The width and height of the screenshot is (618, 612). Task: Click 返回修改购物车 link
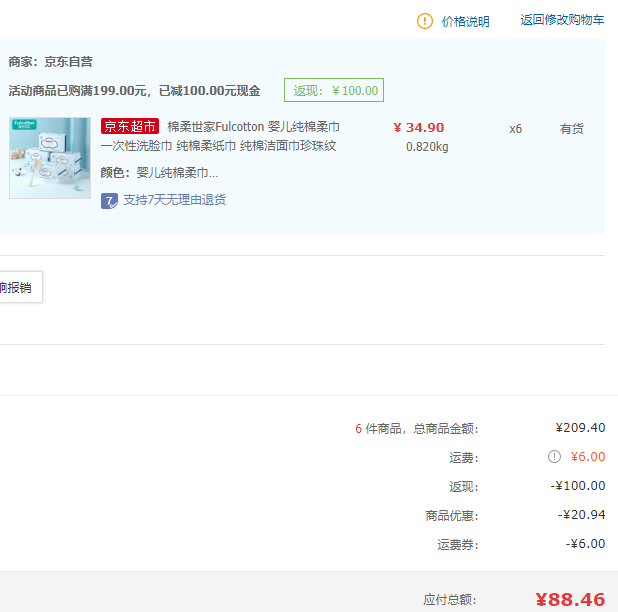pyautogui.click(x=562, y=20)
